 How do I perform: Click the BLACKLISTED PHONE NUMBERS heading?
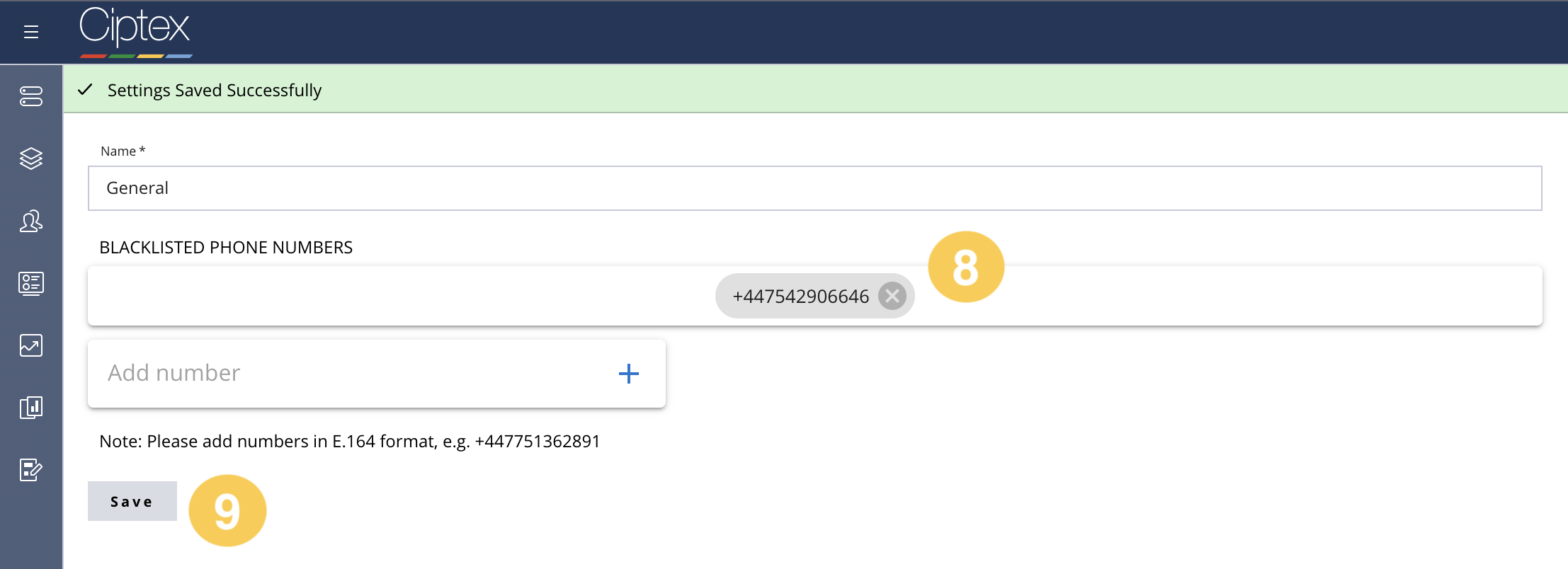(226, 247)
